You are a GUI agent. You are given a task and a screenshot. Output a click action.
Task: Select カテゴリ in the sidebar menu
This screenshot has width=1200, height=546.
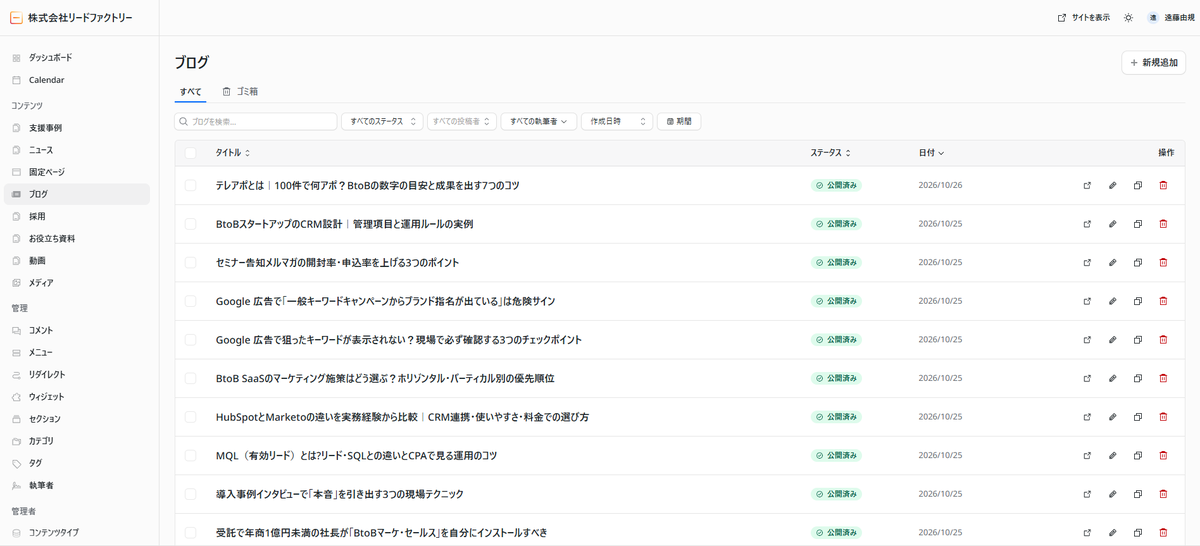click(77, 441)
